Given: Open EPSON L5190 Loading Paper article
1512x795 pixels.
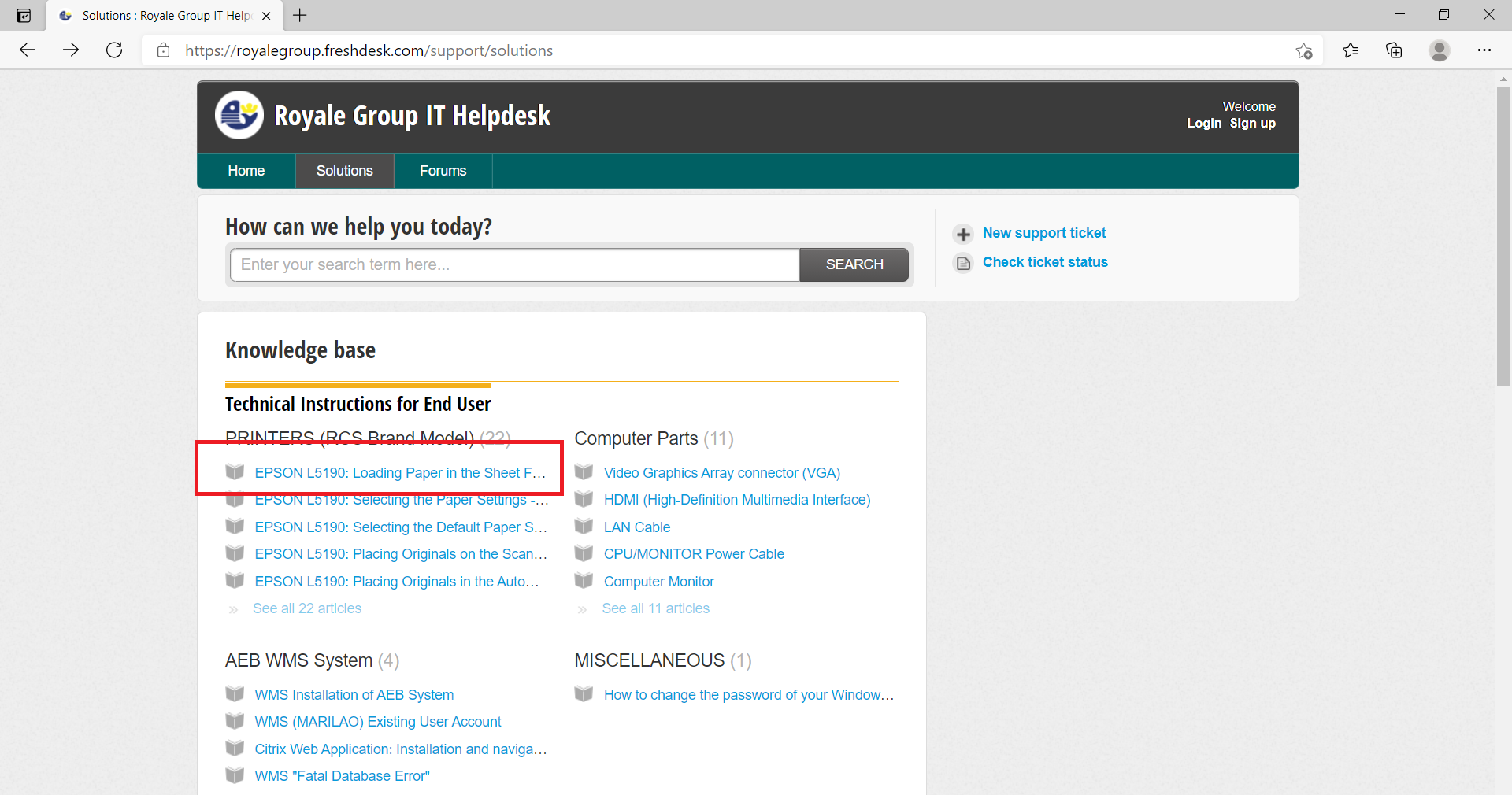Looking at the screenshot, I should pos(400,473).
